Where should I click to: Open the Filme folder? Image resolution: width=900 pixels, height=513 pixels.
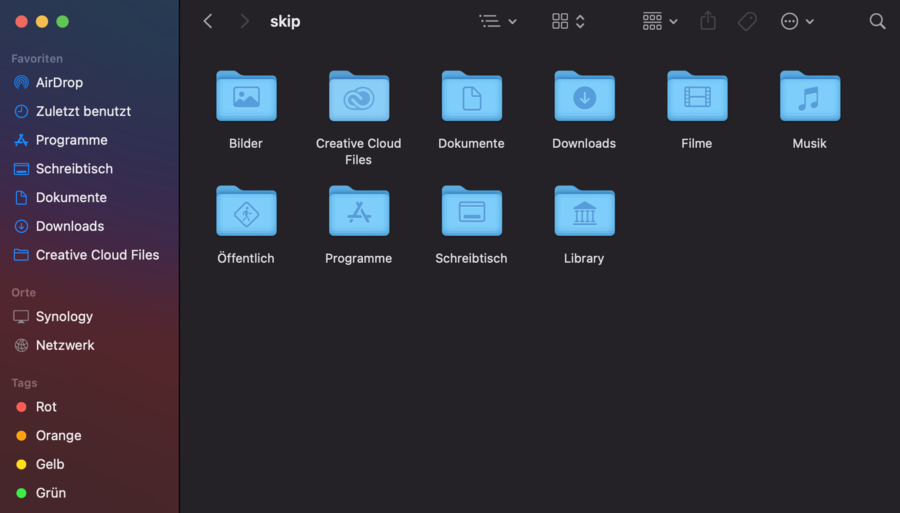pyautogui.click(x=697, y=97)
